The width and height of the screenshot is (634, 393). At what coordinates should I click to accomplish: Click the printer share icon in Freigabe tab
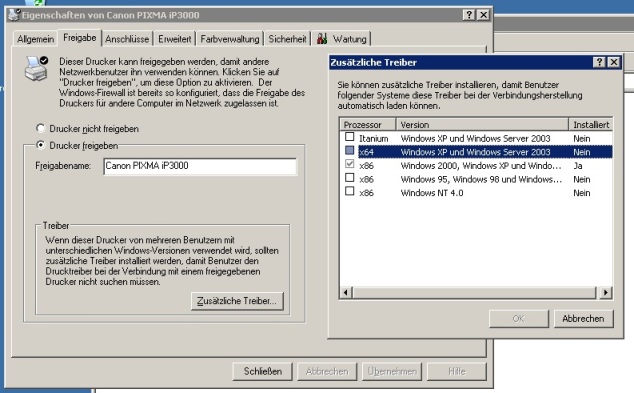[36, 68]
